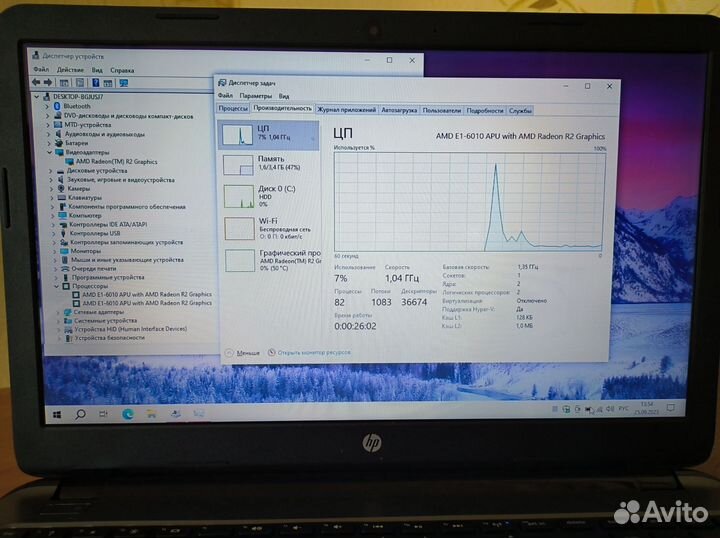
Task: Select the first AMD E1-6010 APU processor entry
Action: 147,294
